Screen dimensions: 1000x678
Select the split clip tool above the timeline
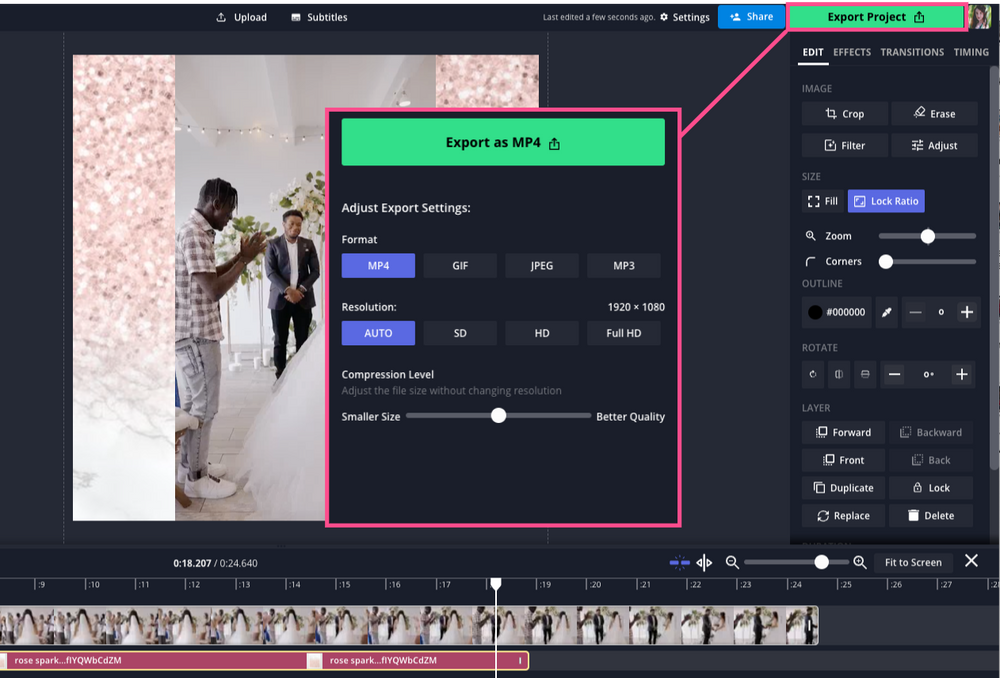pos(704,562)
